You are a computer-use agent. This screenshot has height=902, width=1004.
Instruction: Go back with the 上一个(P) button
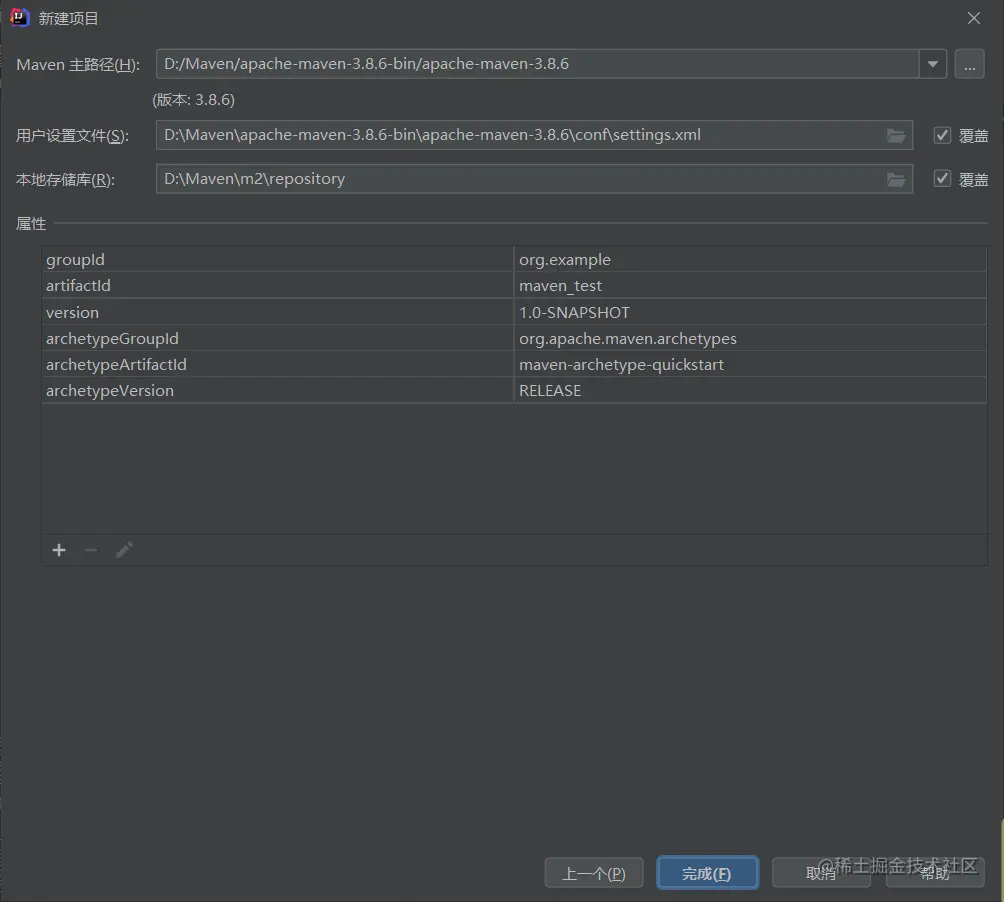pos(594,873)
